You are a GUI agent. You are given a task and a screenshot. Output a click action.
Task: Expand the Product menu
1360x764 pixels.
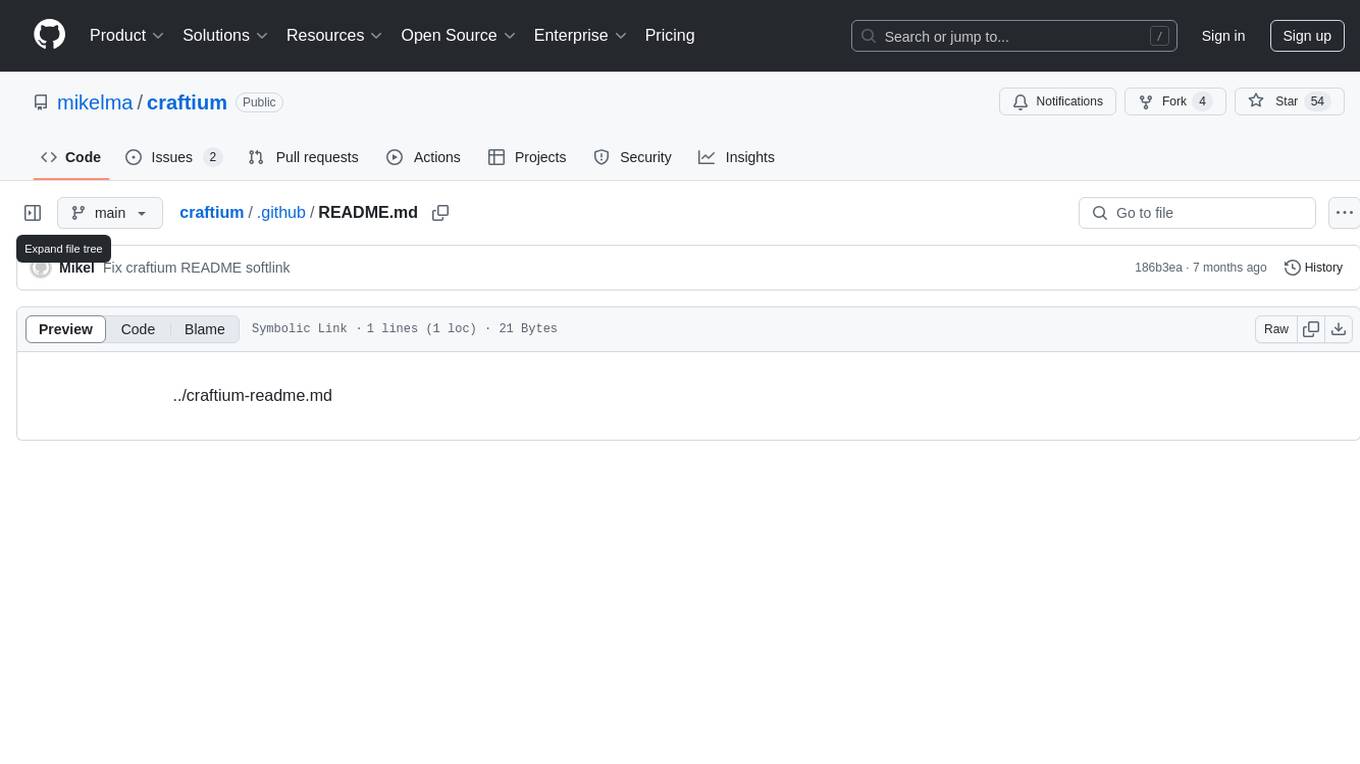pyautogui.click(x=127, y=35)
